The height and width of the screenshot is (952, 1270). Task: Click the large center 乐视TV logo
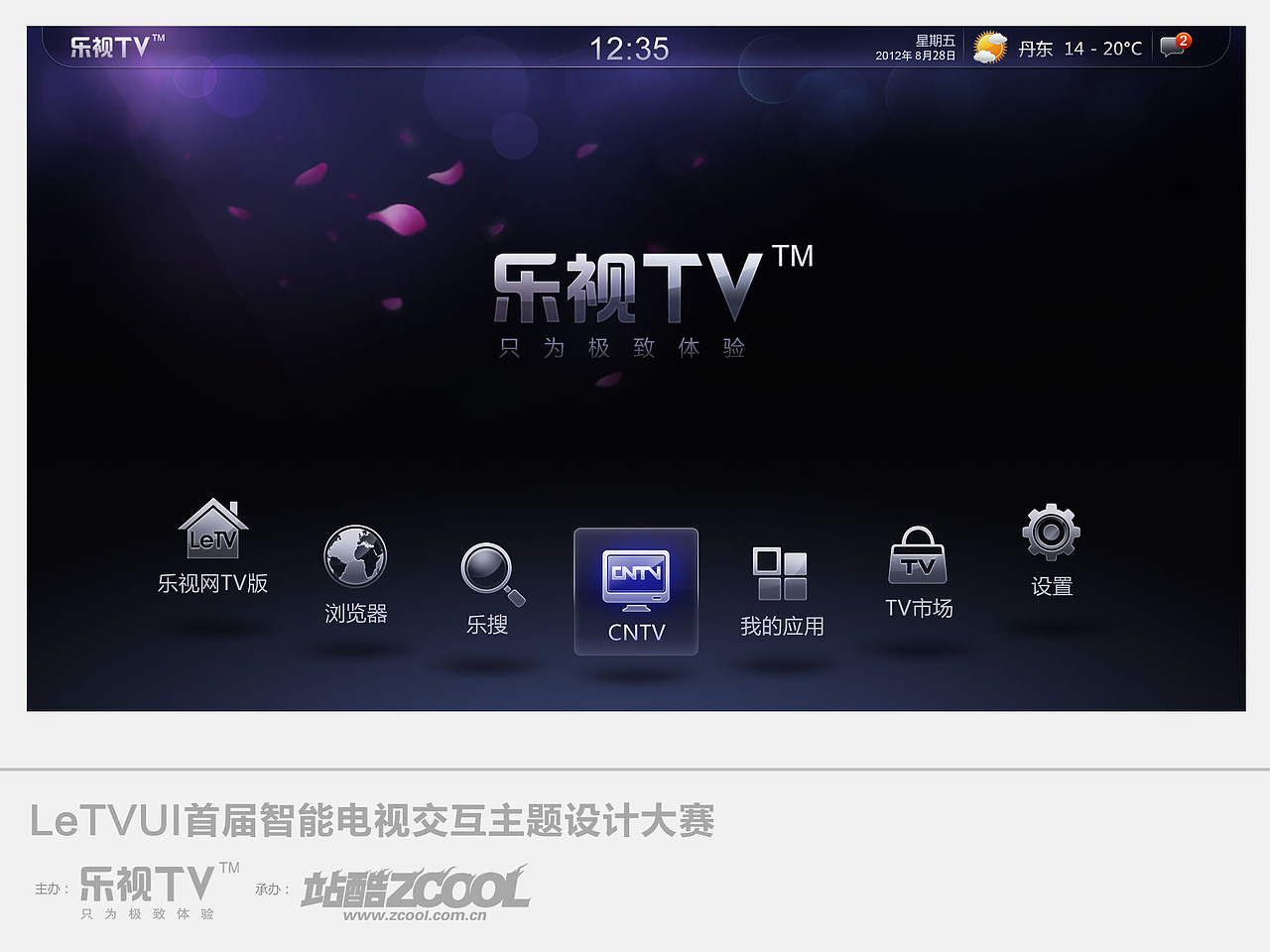(x=653, y=287)
